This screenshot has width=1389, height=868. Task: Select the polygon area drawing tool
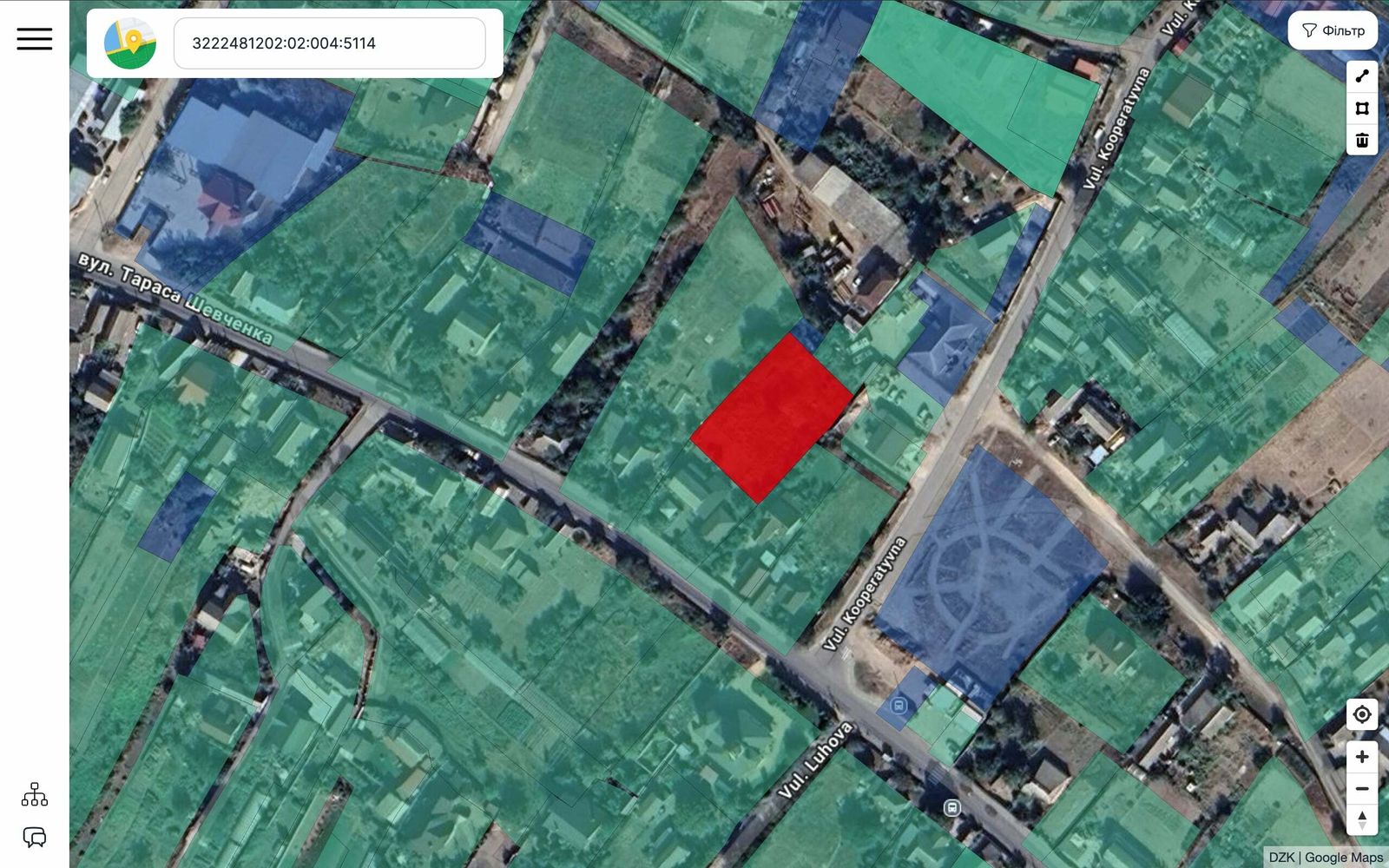point(1362,108)
